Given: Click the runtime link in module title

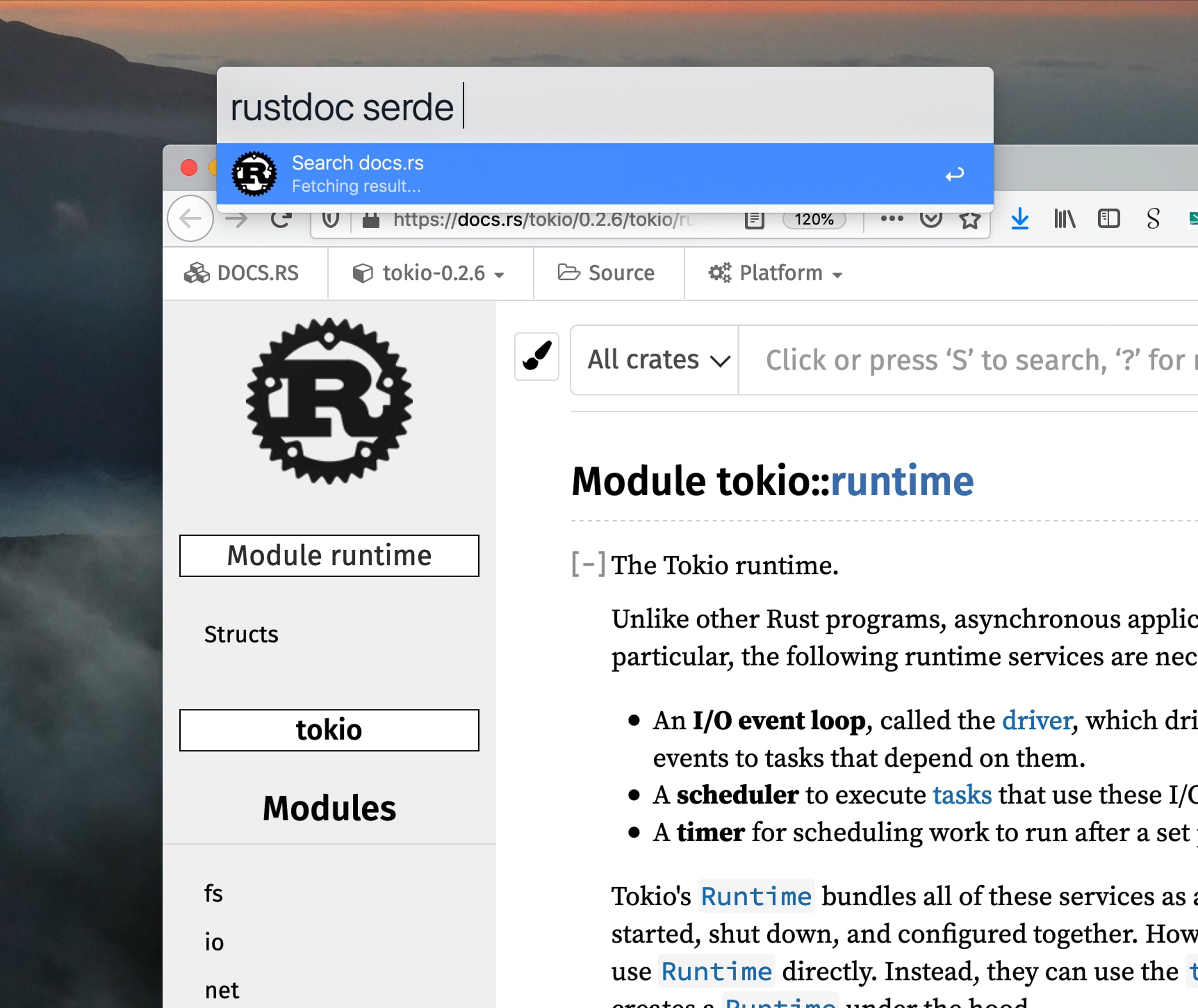Looking at the screenshot, I should (x=902, y=481).
